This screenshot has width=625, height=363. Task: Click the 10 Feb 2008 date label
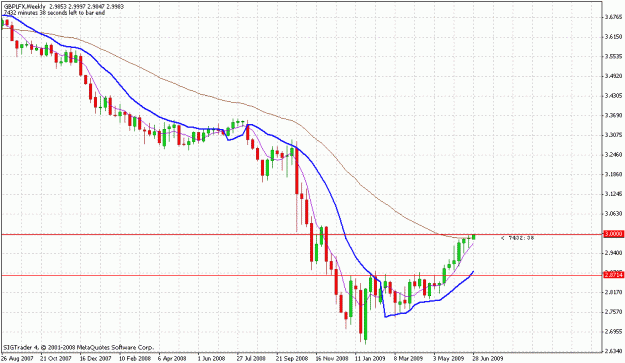pyautogui.click(x=134, y=359)
